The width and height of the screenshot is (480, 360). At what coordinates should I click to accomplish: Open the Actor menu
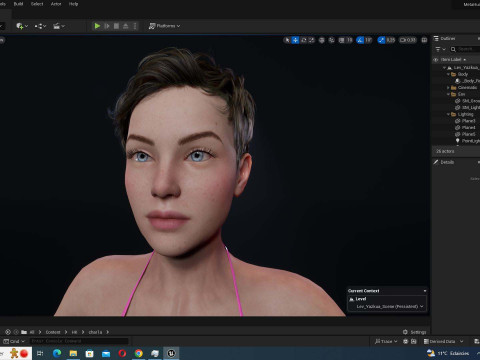tap(56, 4)
